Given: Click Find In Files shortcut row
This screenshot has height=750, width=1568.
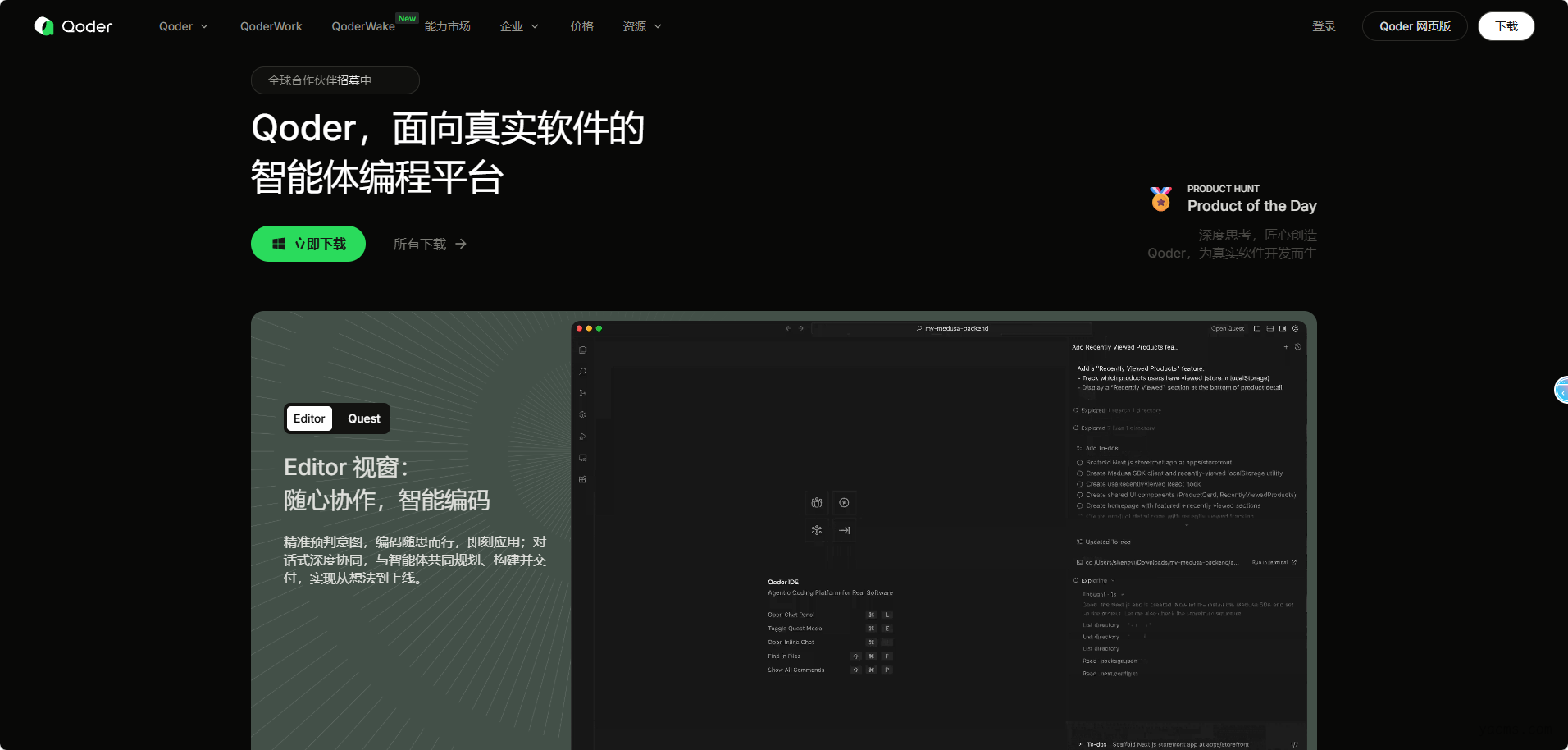Looking at the screenshot, I should (x=830, y=656).
